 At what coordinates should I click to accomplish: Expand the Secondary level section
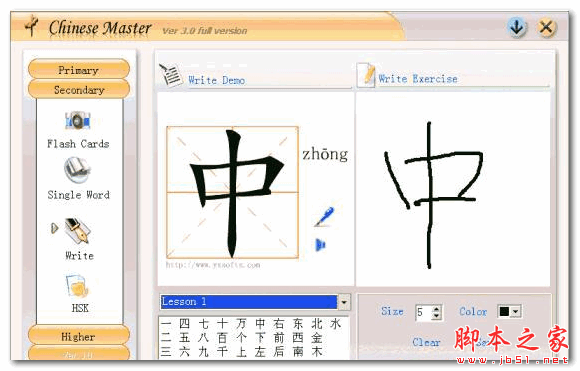point(78,89)
